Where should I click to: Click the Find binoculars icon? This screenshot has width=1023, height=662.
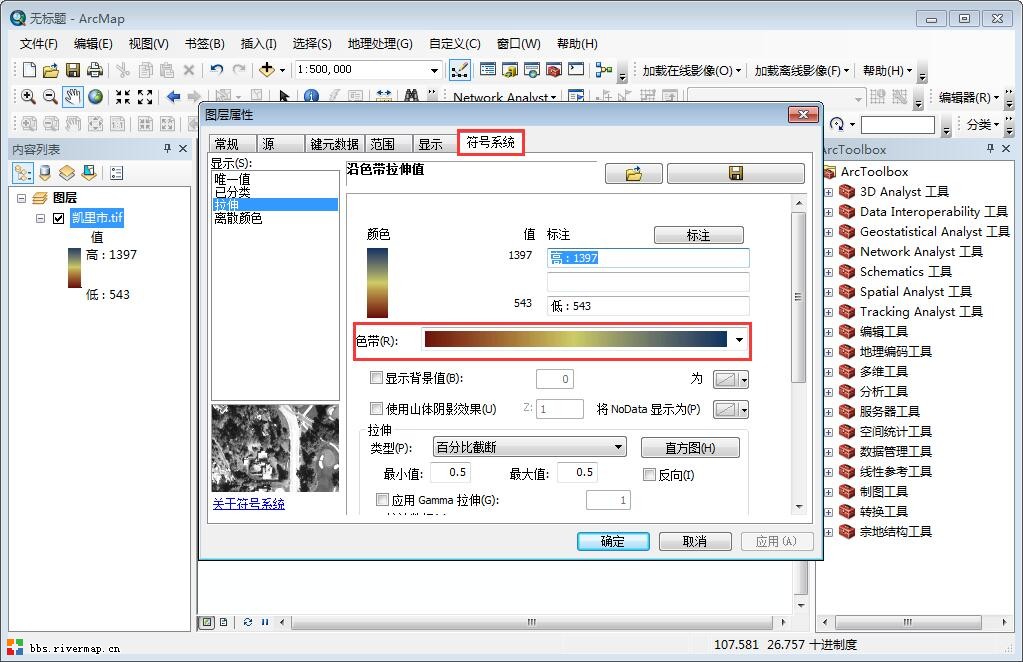411,96
